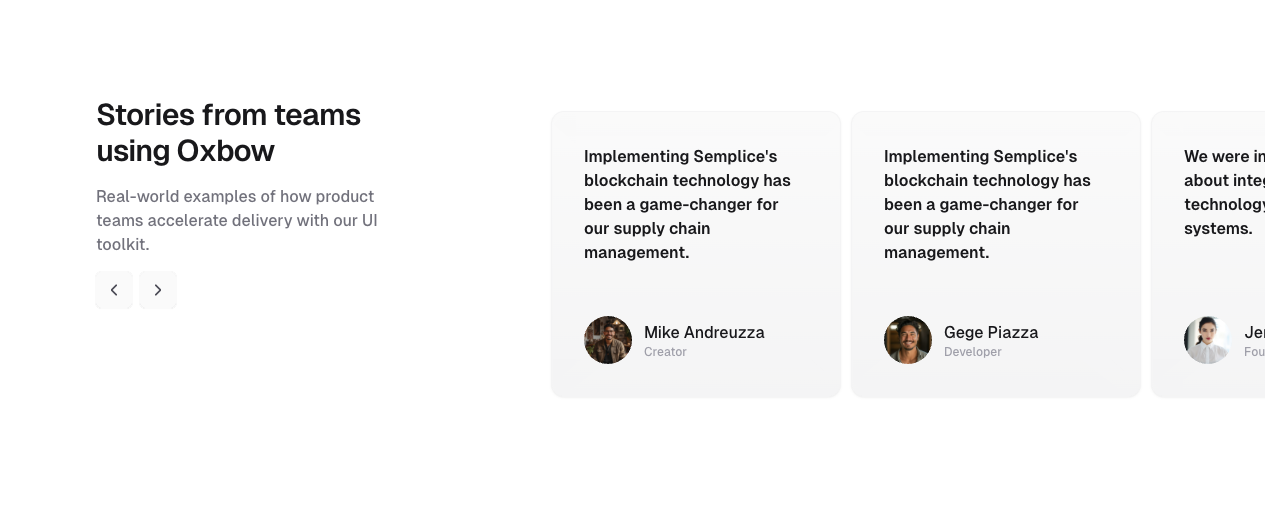Screen dimensions: 1265x508
Task: Click the word 'Oxbow' in the heading
Action: [x=225, y=152]
